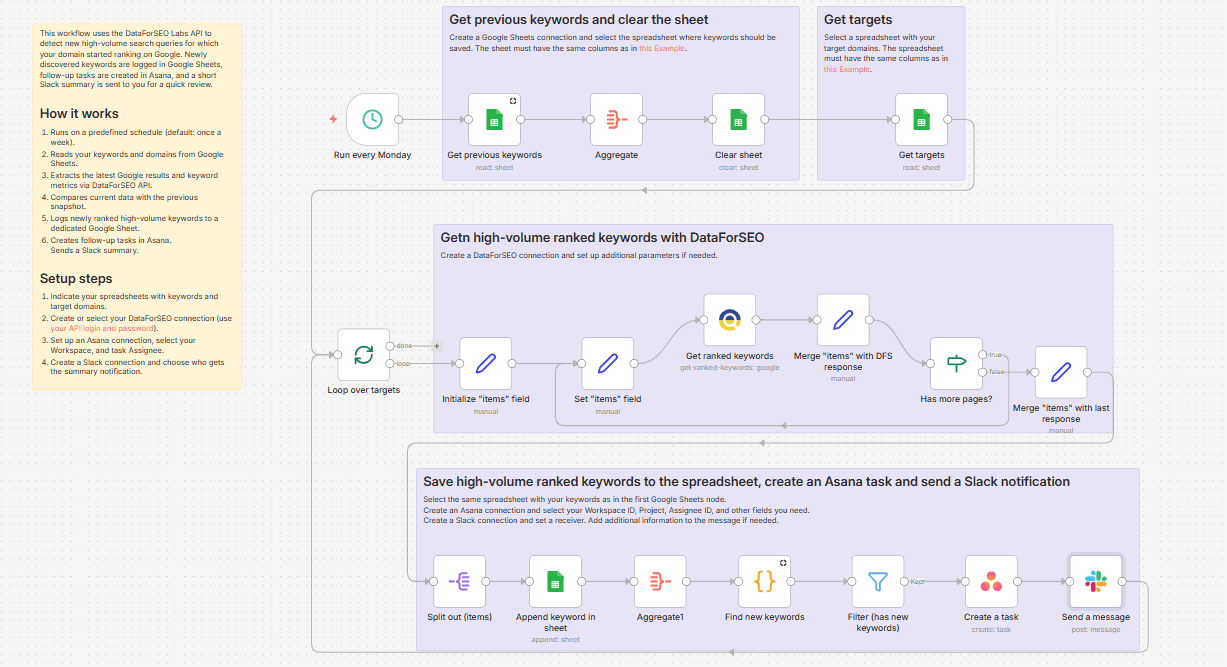The width and height of the screenshot is (1227, 667).
Task: Select the Filter (has new keywords) node
Action: [877, 581]
